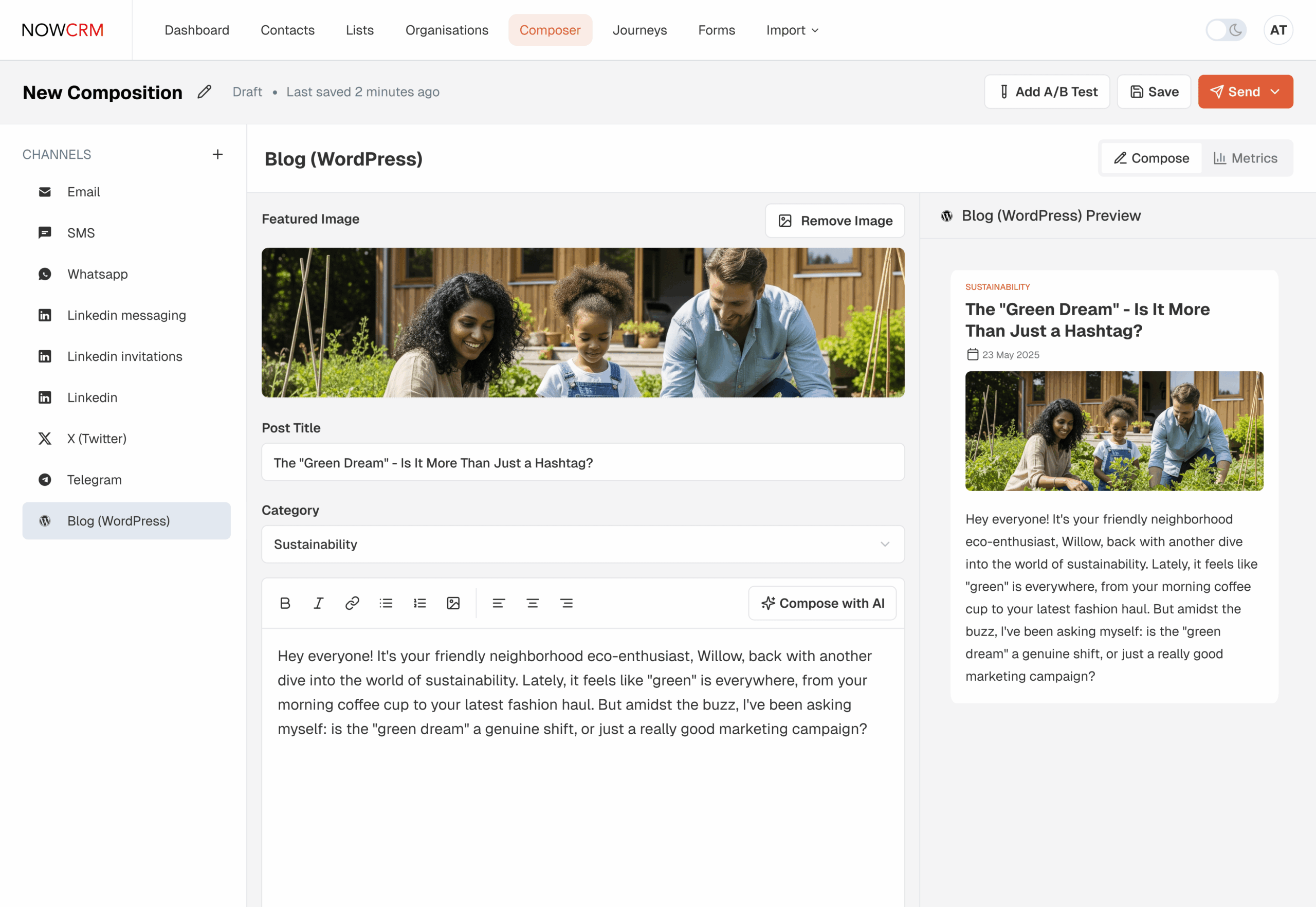Click the preview post image
1316x907 pixels.
tap(1114, 431)
